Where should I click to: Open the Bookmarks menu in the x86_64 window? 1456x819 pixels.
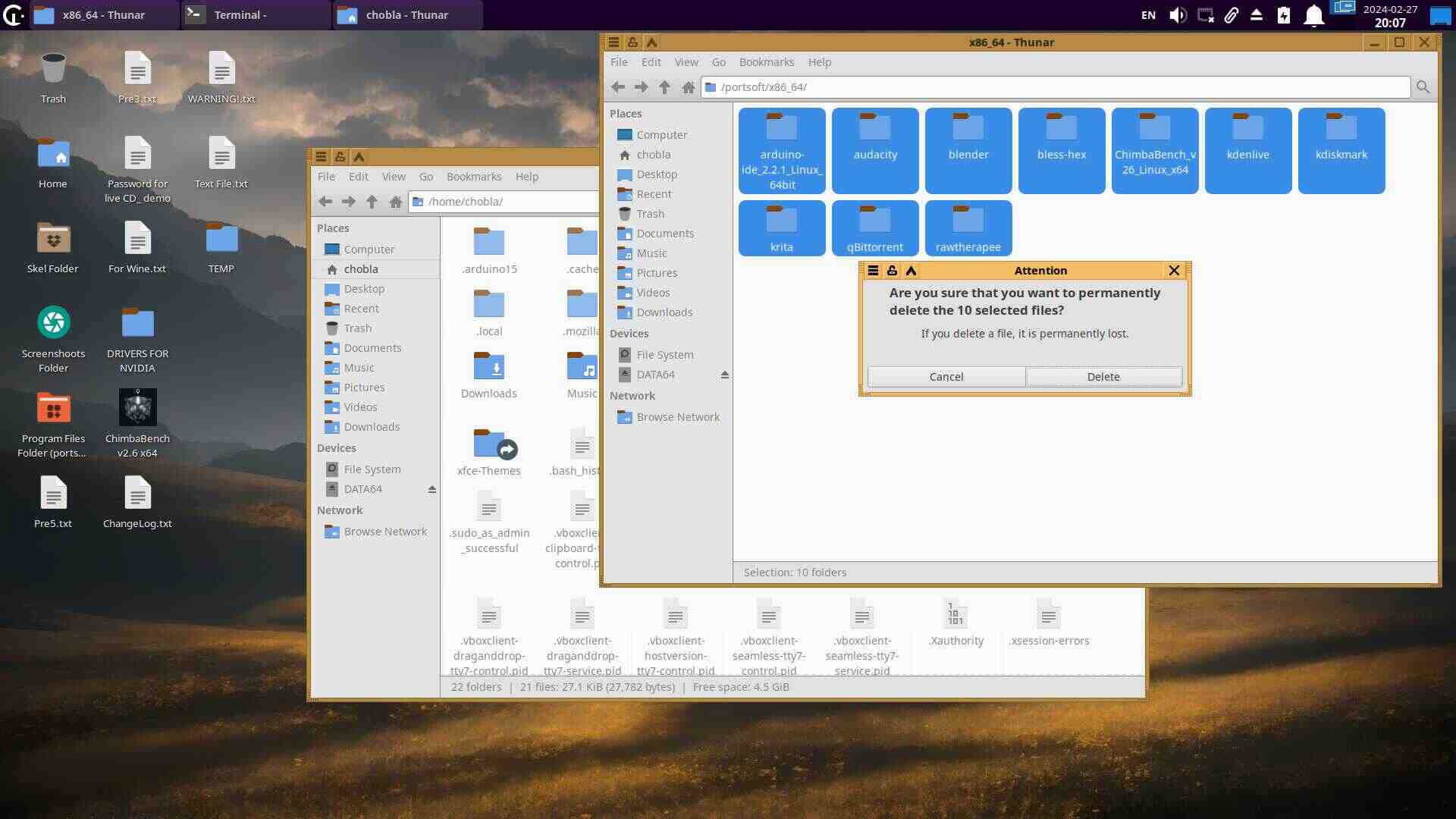click(766, 62)
